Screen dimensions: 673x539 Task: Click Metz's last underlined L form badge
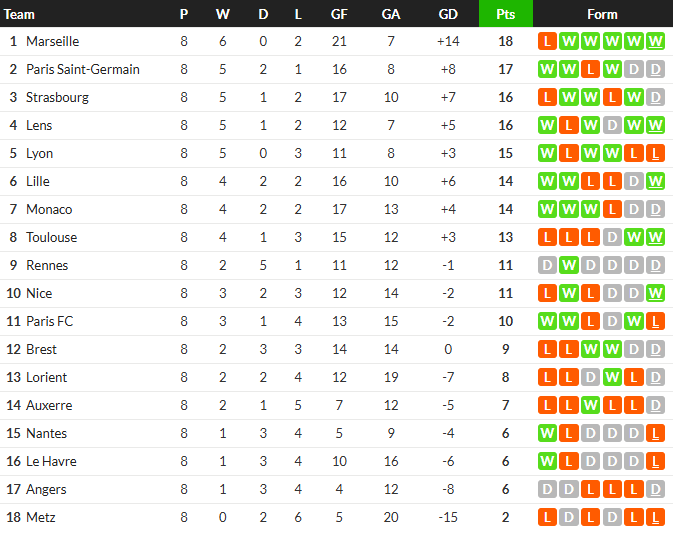pos(655,517)
